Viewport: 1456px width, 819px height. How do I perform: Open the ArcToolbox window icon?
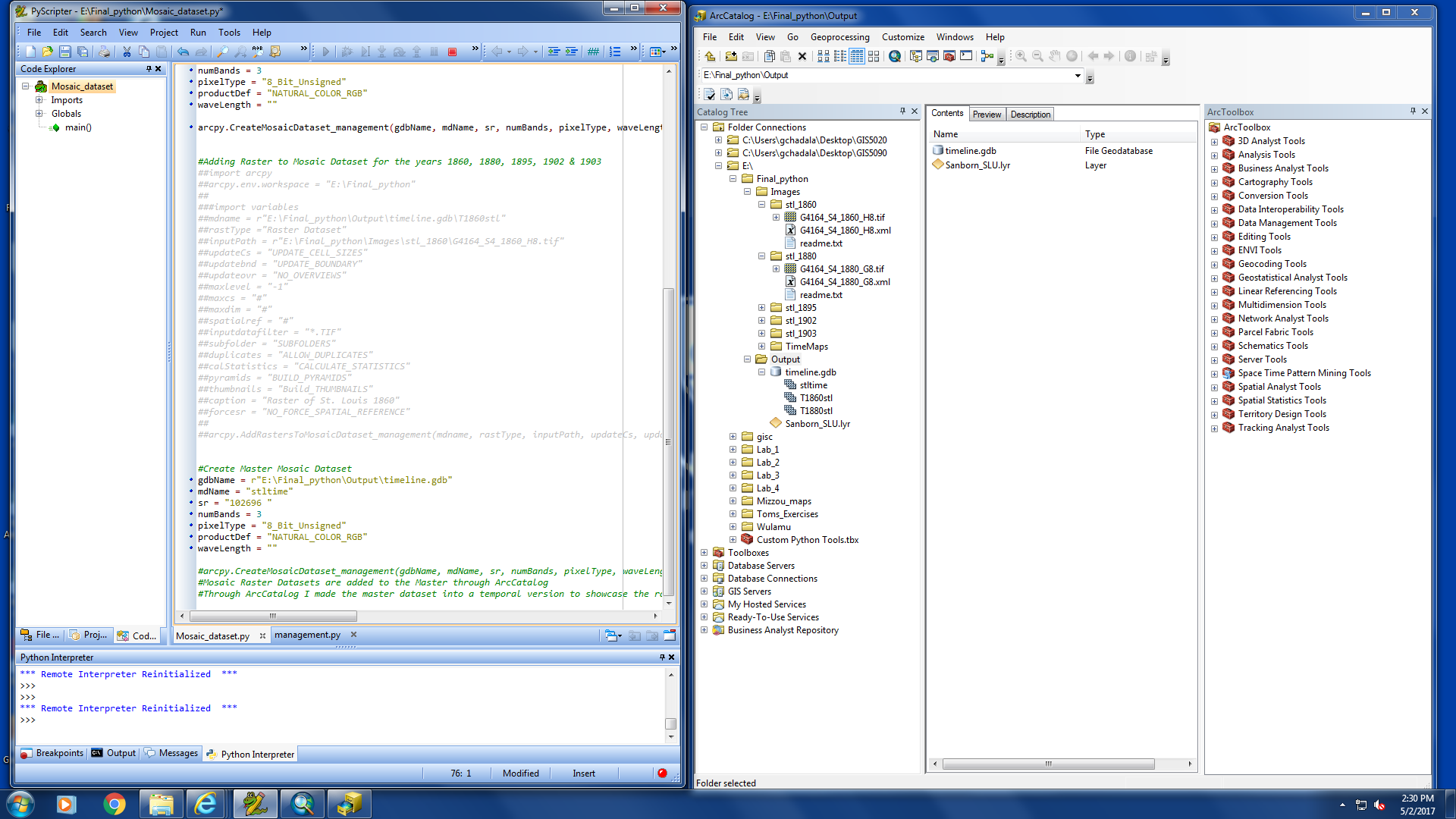point(949,56)
